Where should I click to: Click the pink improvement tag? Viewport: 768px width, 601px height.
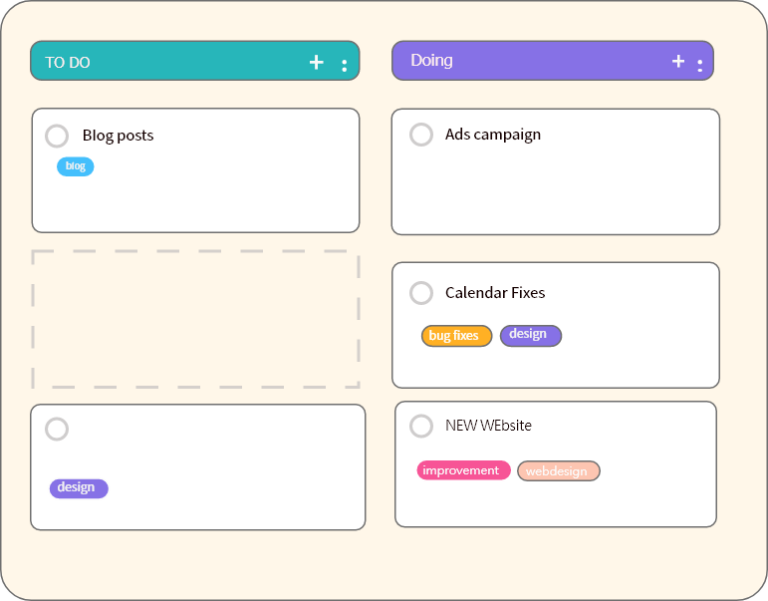[463, 471]
